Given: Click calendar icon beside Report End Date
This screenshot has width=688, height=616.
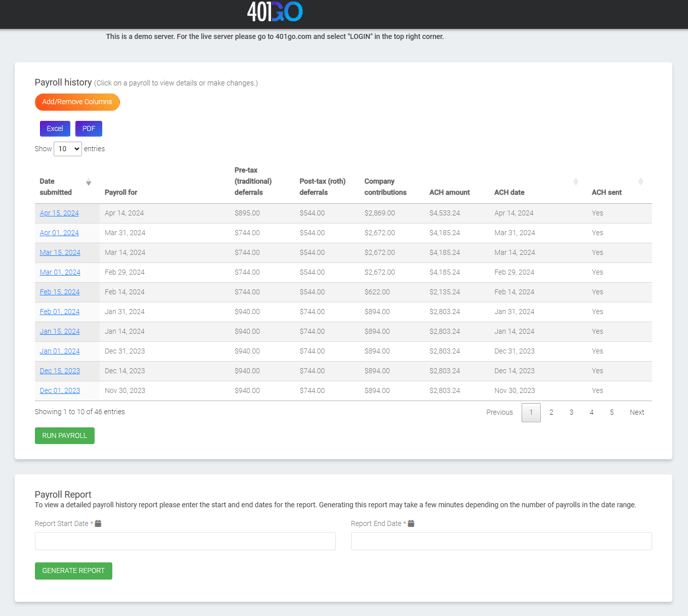Looking at the screenshot, I should click(411, 524).
